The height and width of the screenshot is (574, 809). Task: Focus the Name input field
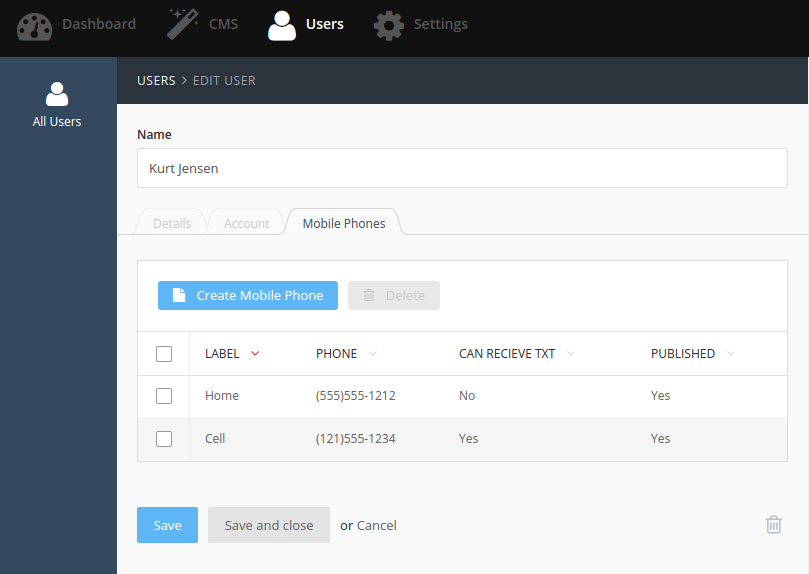tap(462, 168)
